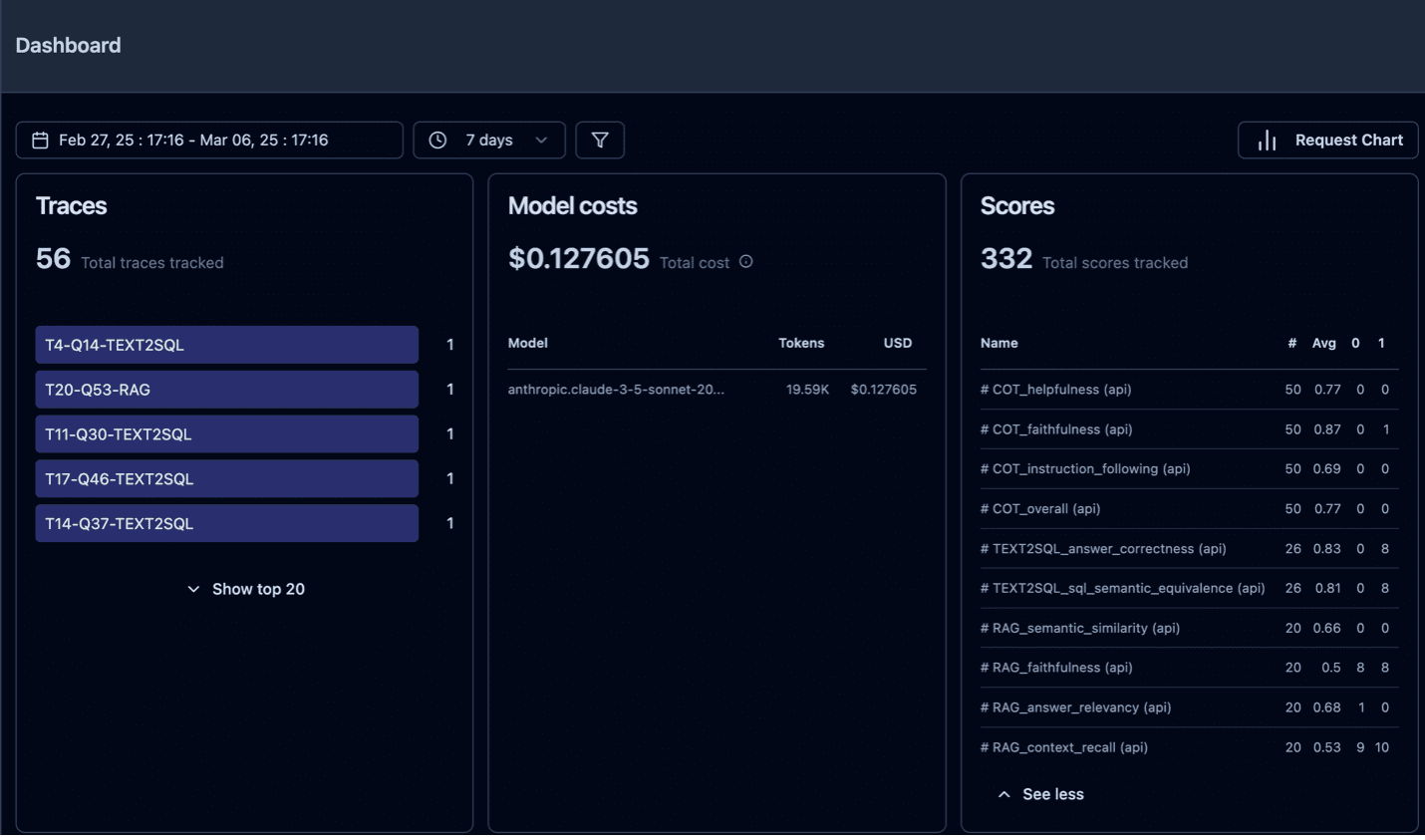
Task: Open the Request Chart button
Action: point(1327,140)
